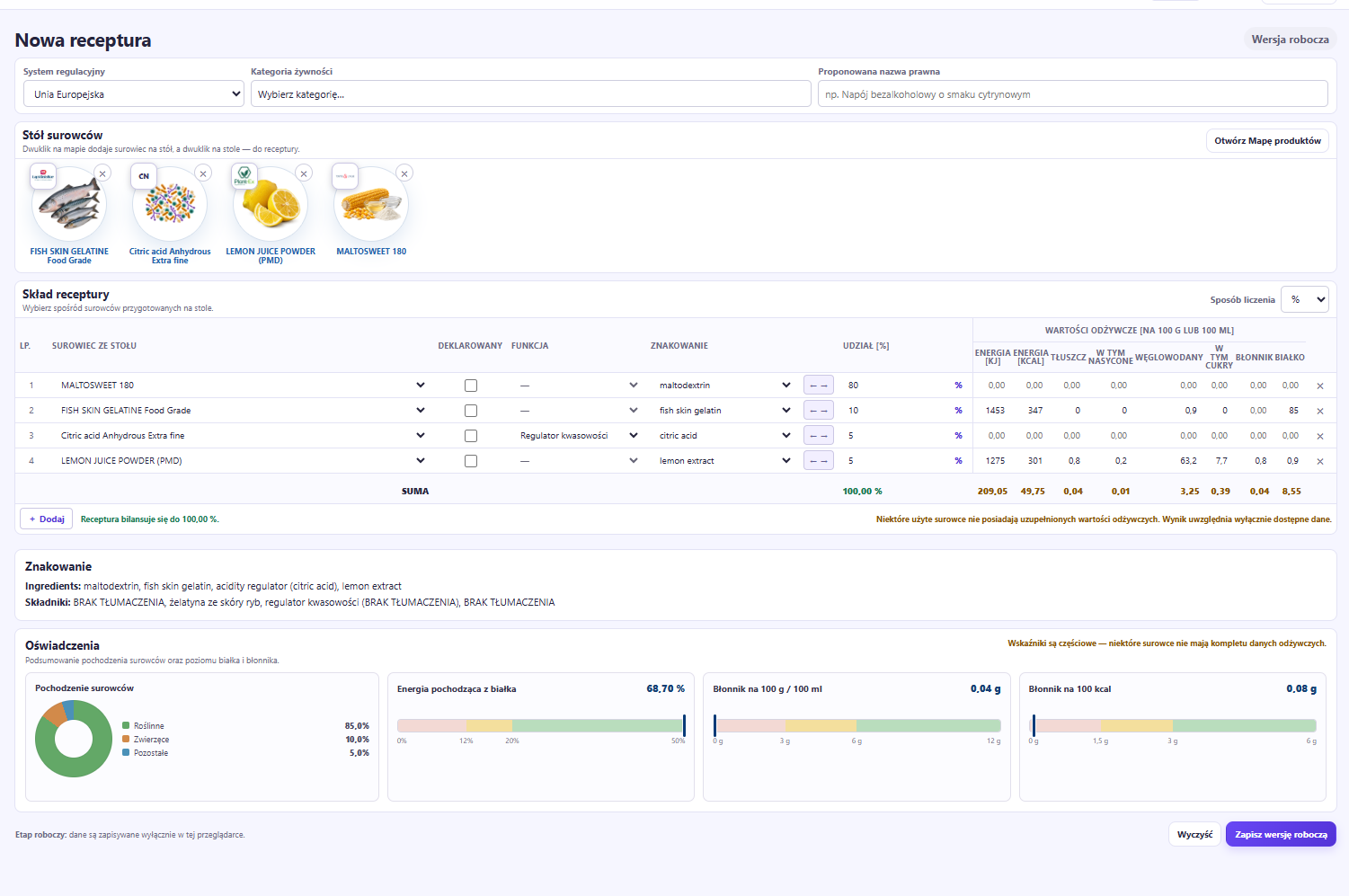1349x896 pixels.
Task: Select the fish skin gelatine thumbnail
Action: point(69,204)
